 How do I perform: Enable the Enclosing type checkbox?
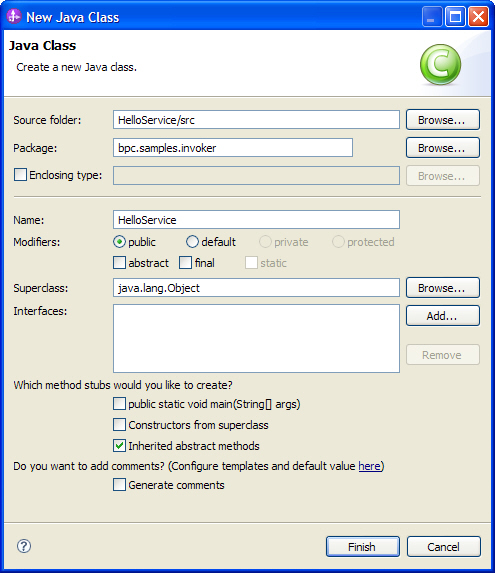pos(20,175)
